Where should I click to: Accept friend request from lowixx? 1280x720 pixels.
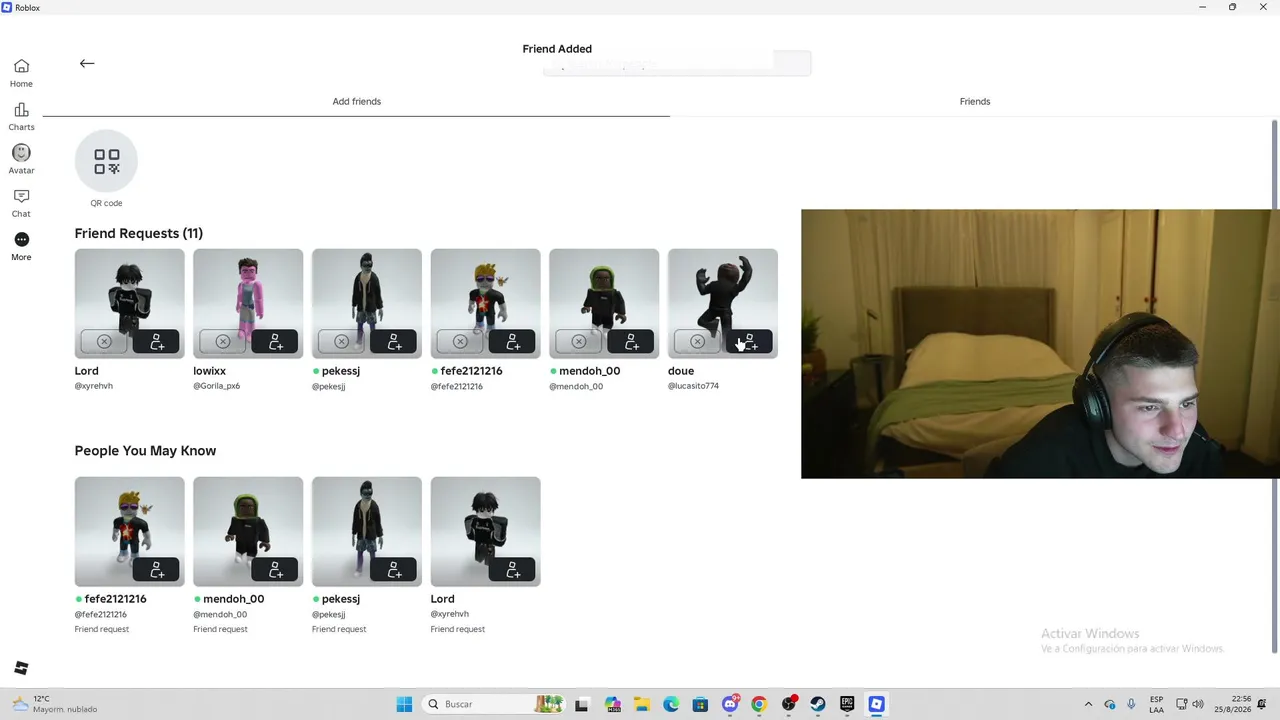(x=276, y=342)
